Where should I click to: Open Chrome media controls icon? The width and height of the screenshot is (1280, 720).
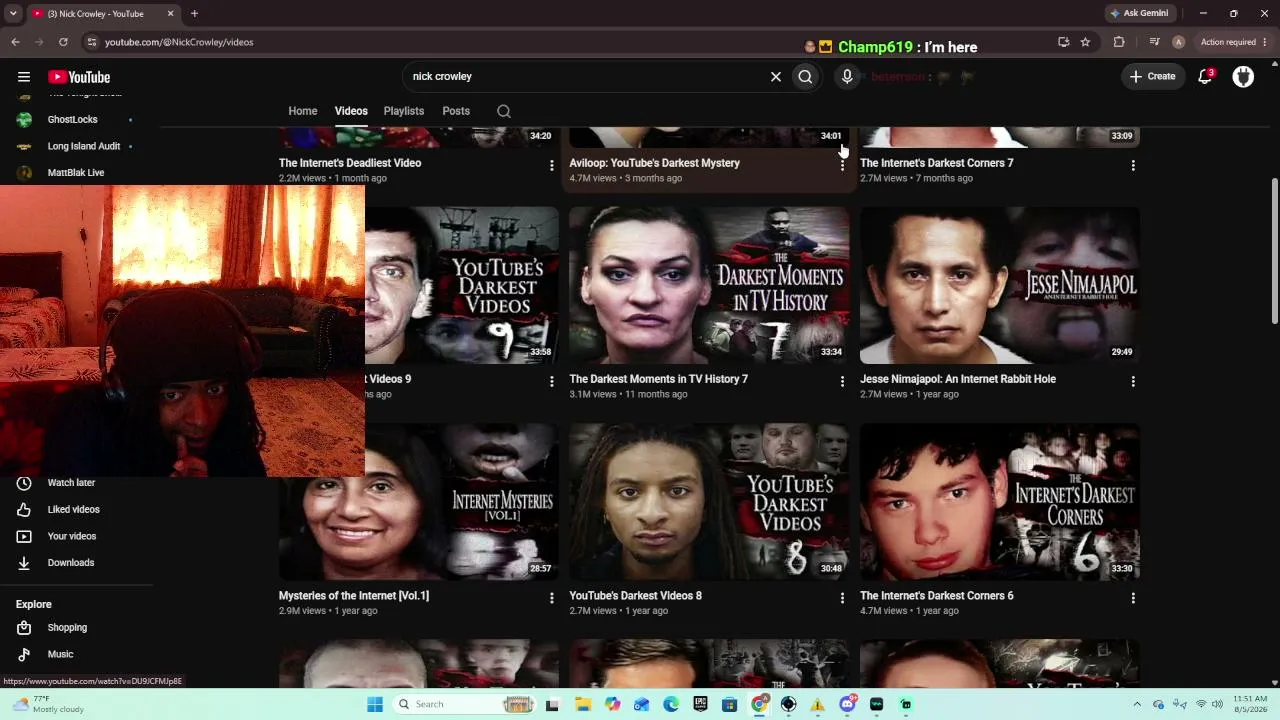point(1154,42)
